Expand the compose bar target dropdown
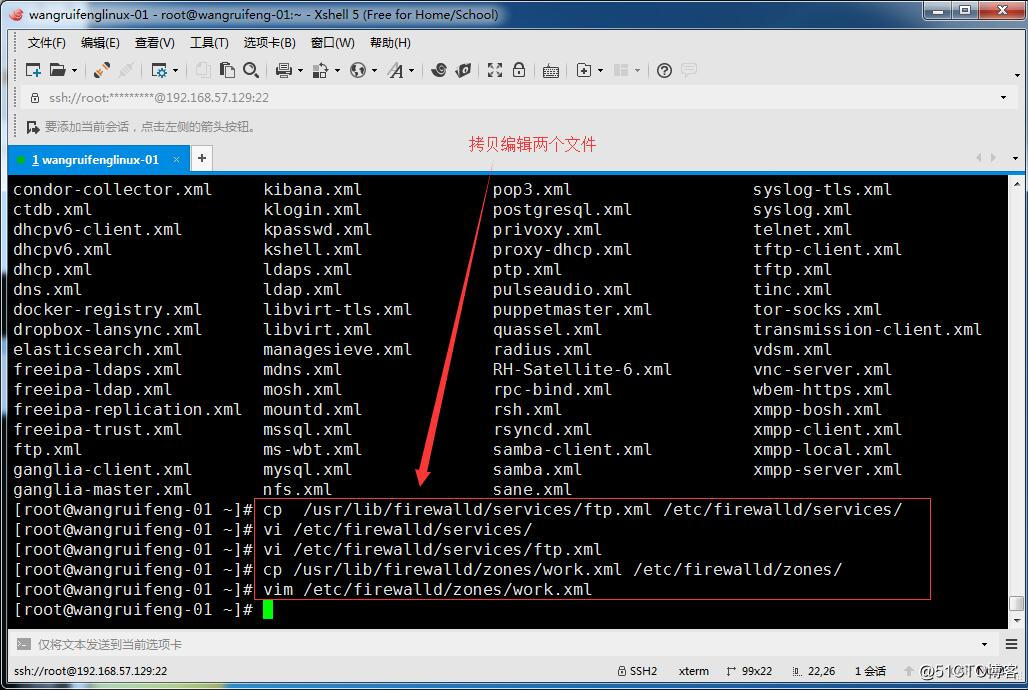 click(x=984, y=644)
